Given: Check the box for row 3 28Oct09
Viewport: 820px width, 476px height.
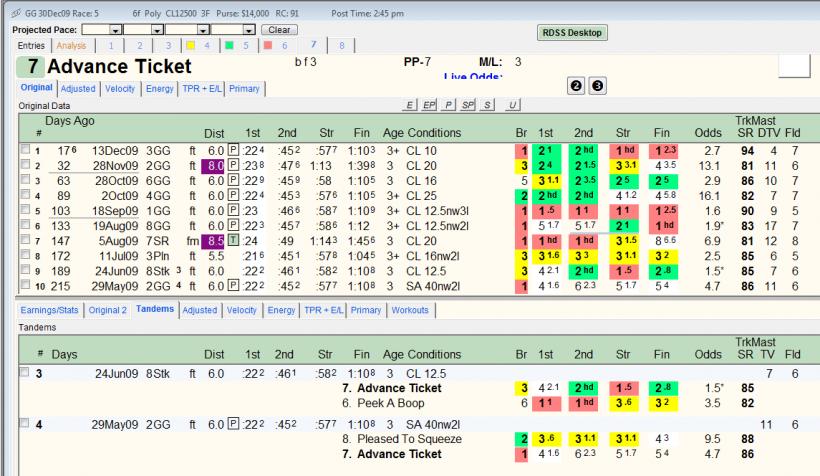Looking at the screenshot, I should pos(25,180).
